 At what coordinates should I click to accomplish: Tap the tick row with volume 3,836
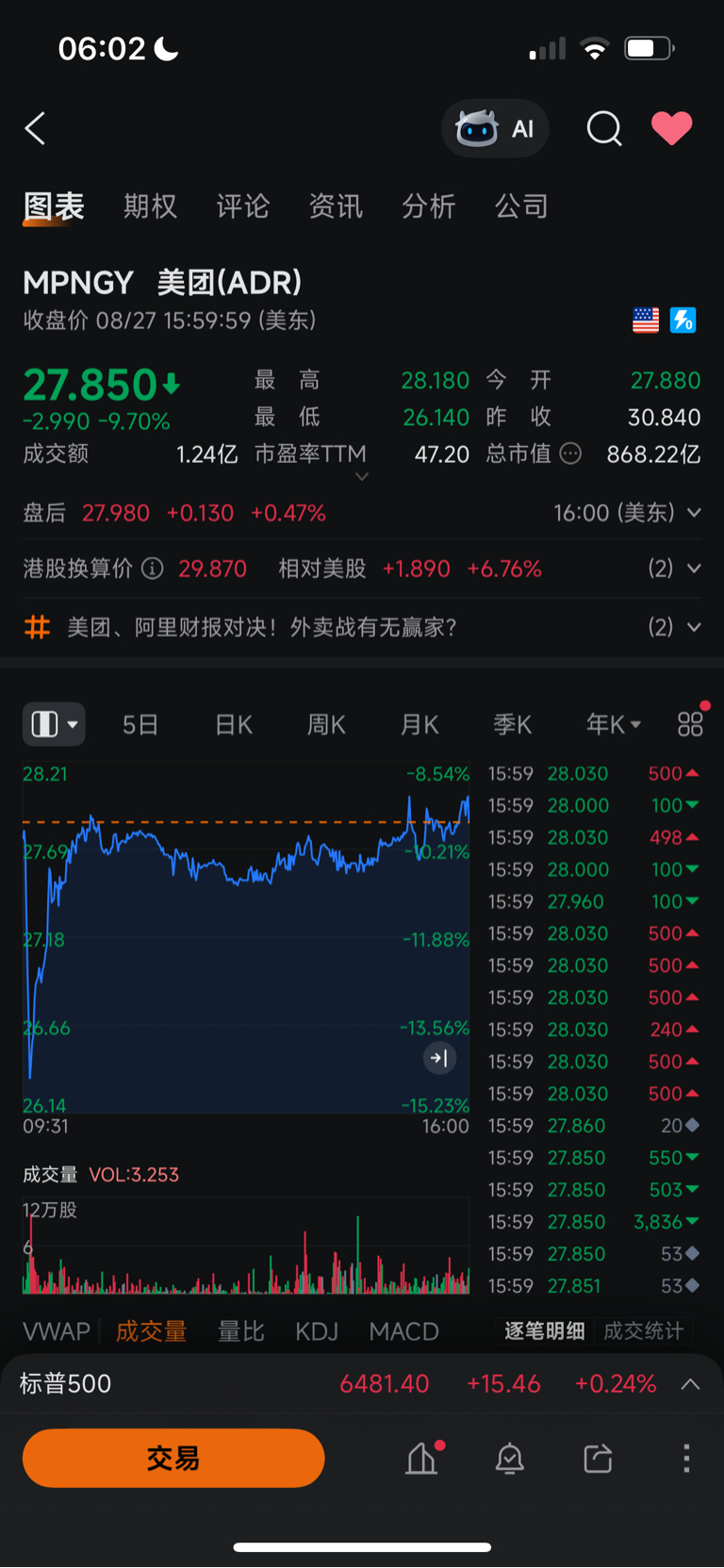594,1222
